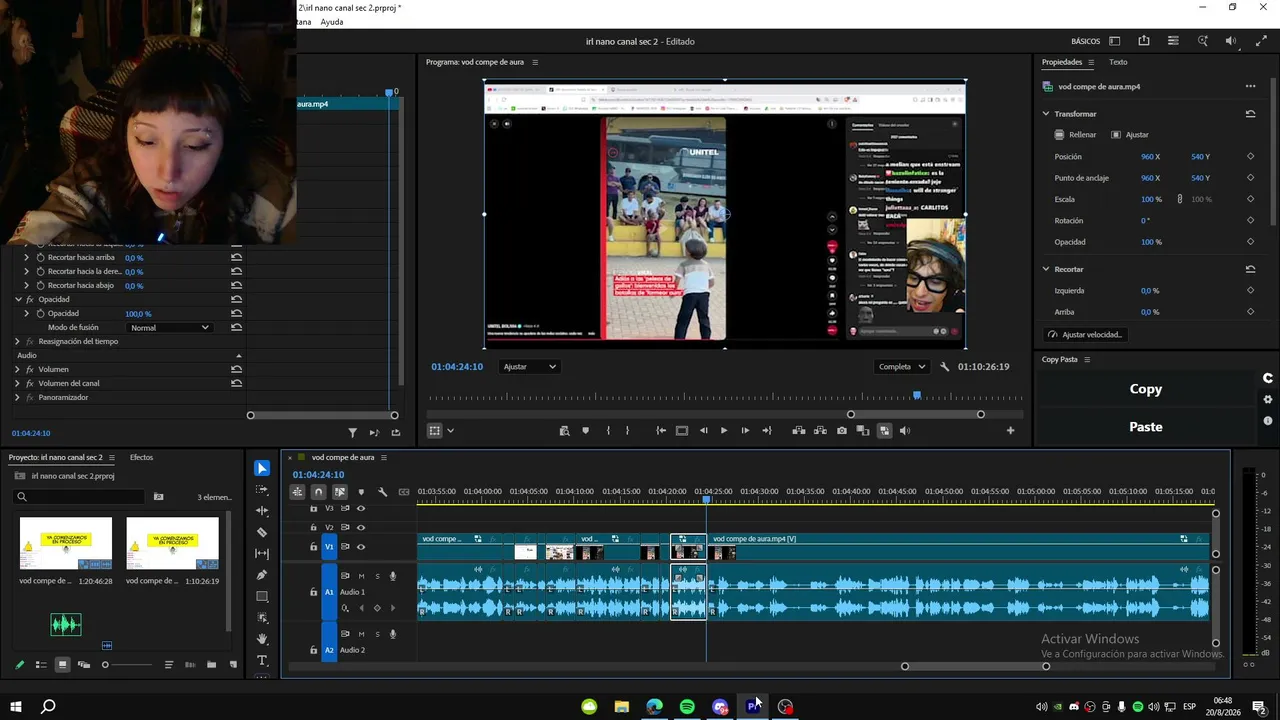Reset the Opacidad effect in Effect Controls
This screenshot has height=720, width=1280.
point(236,300)
